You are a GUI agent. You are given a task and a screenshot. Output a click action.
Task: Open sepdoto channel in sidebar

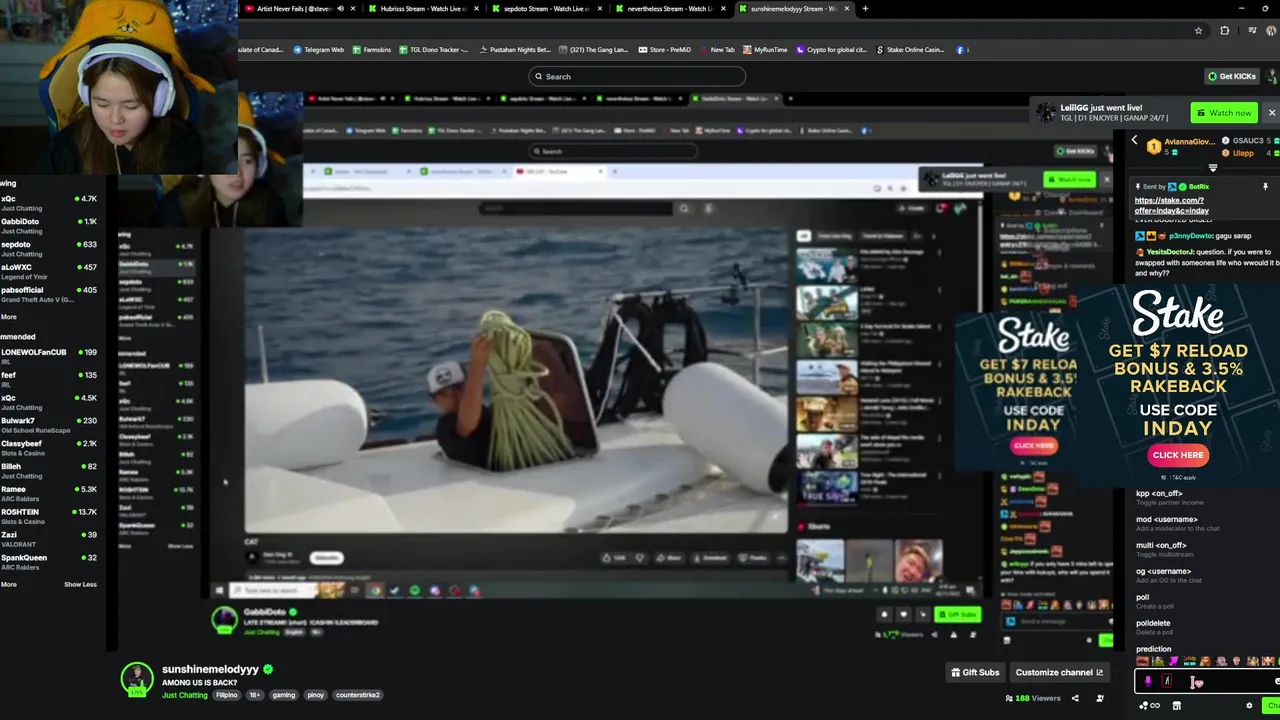pyautogui.click(x=50, y=249)
